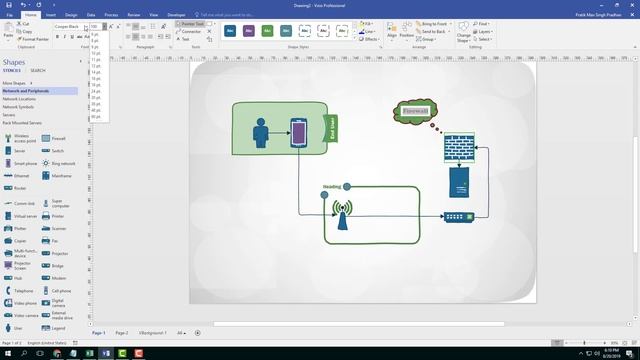The image size is (640, 360).
Task: Click Bring to Front button
Action: point(433,24)
